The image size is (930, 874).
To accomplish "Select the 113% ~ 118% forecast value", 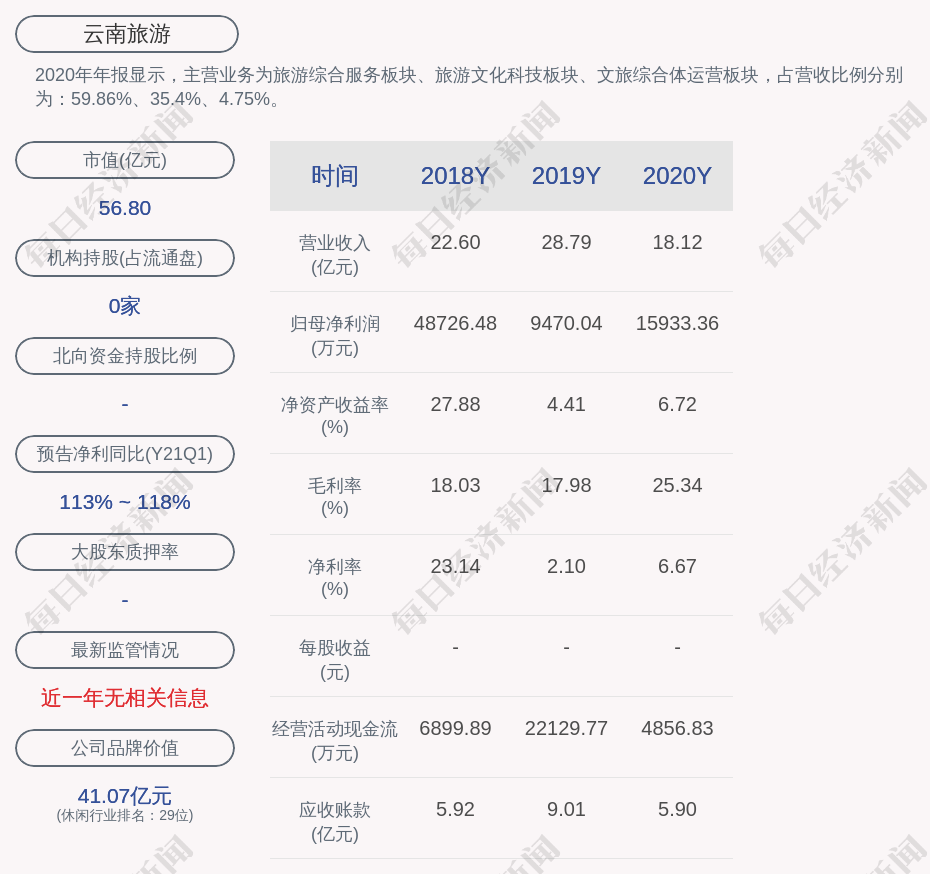I will coord(125,502).
